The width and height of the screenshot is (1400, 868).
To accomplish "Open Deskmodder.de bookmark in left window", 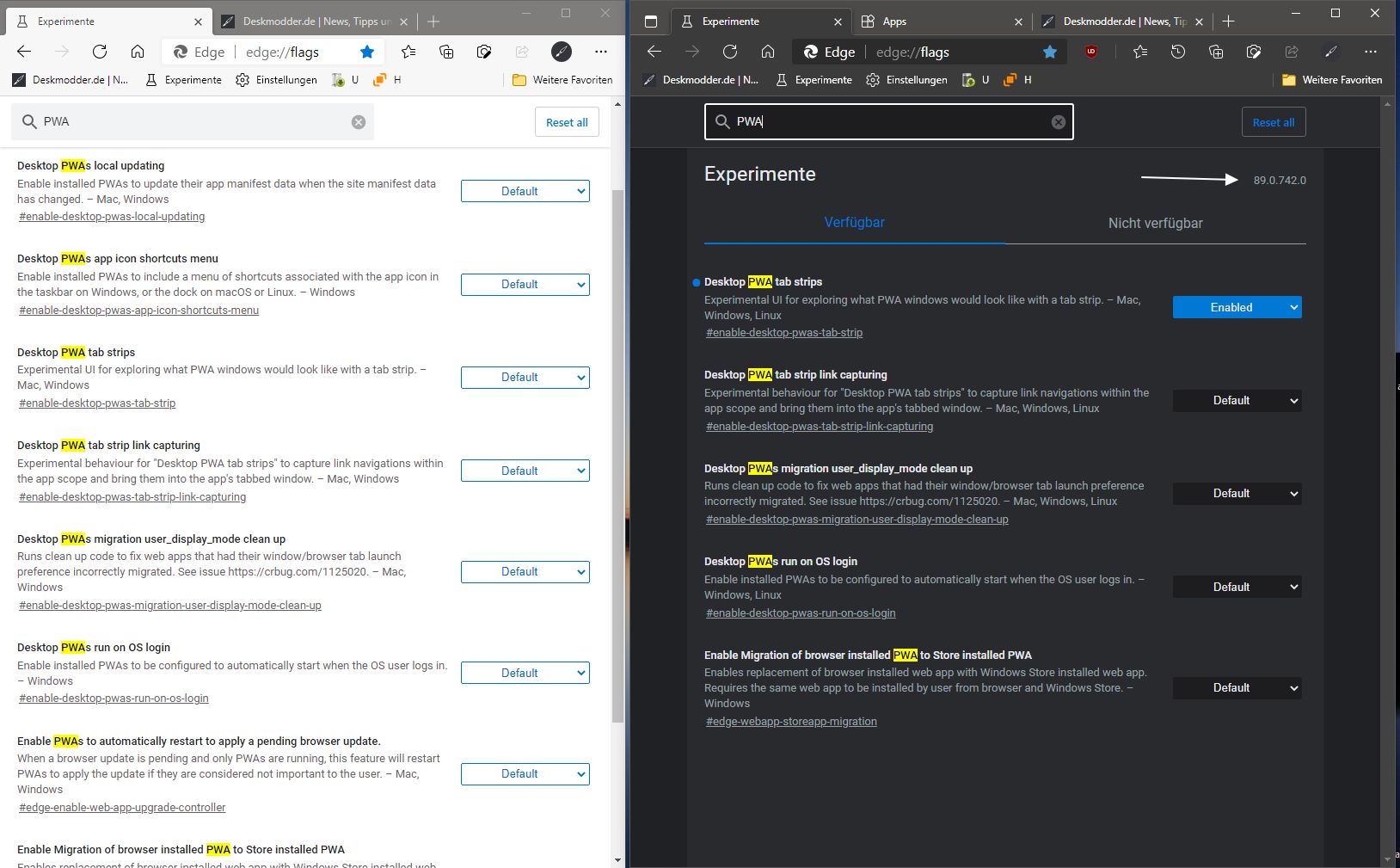I will click(71, 80).
